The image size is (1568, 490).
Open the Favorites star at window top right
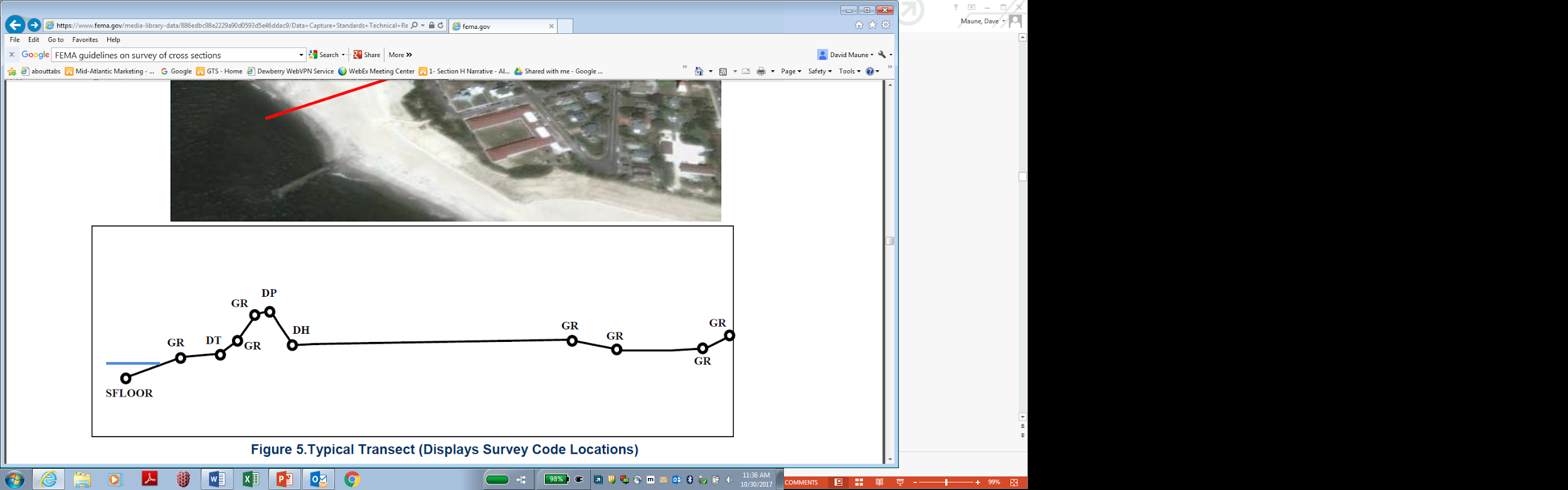point(872,25)
